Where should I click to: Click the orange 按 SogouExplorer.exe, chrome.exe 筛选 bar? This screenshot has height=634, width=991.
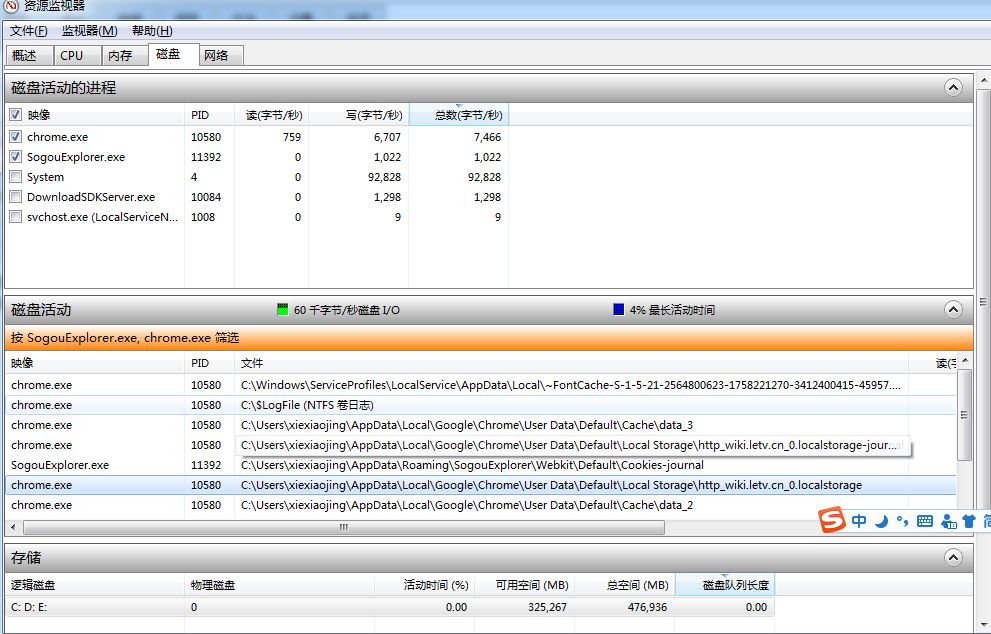[489, 338]
